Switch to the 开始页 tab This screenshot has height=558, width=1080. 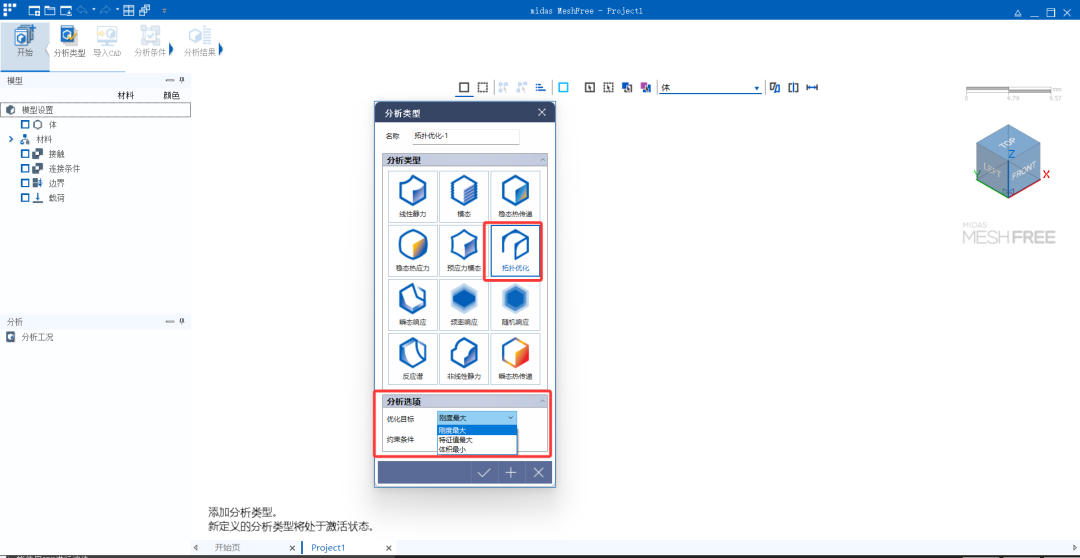click(229, 548)
